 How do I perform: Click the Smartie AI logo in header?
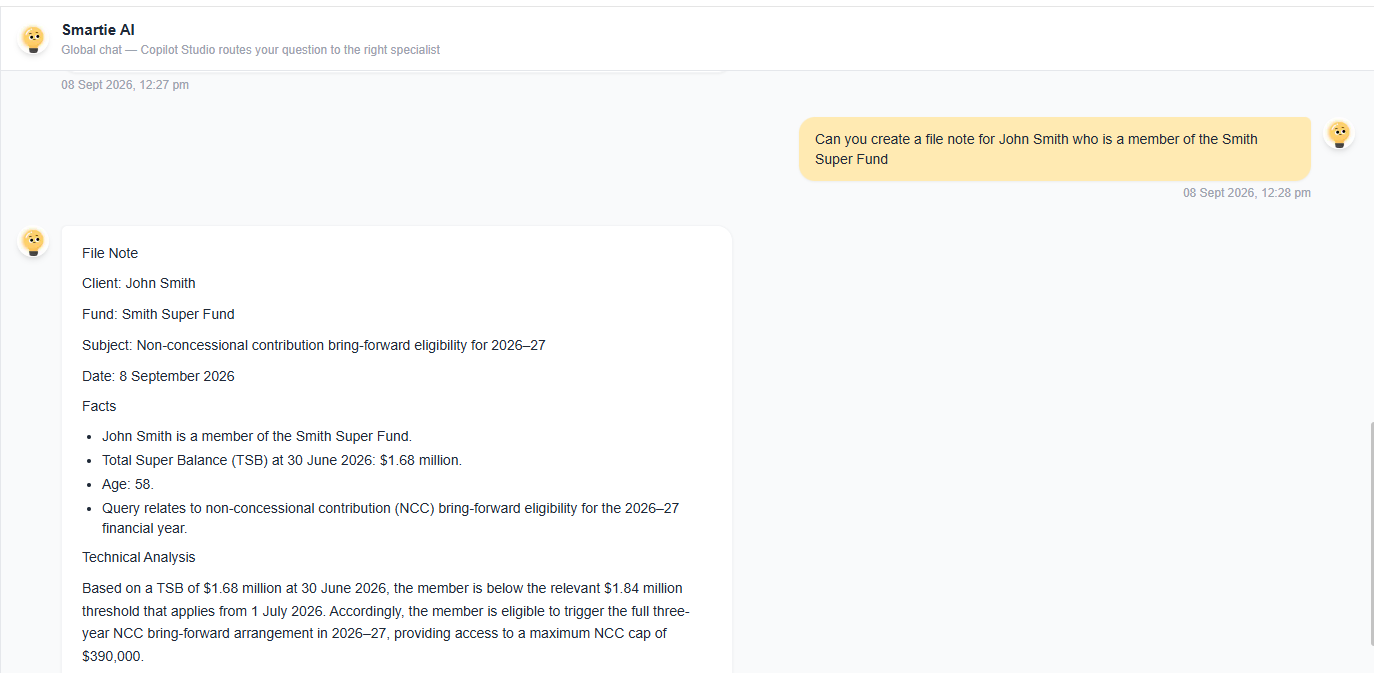(x=33, y=39)
